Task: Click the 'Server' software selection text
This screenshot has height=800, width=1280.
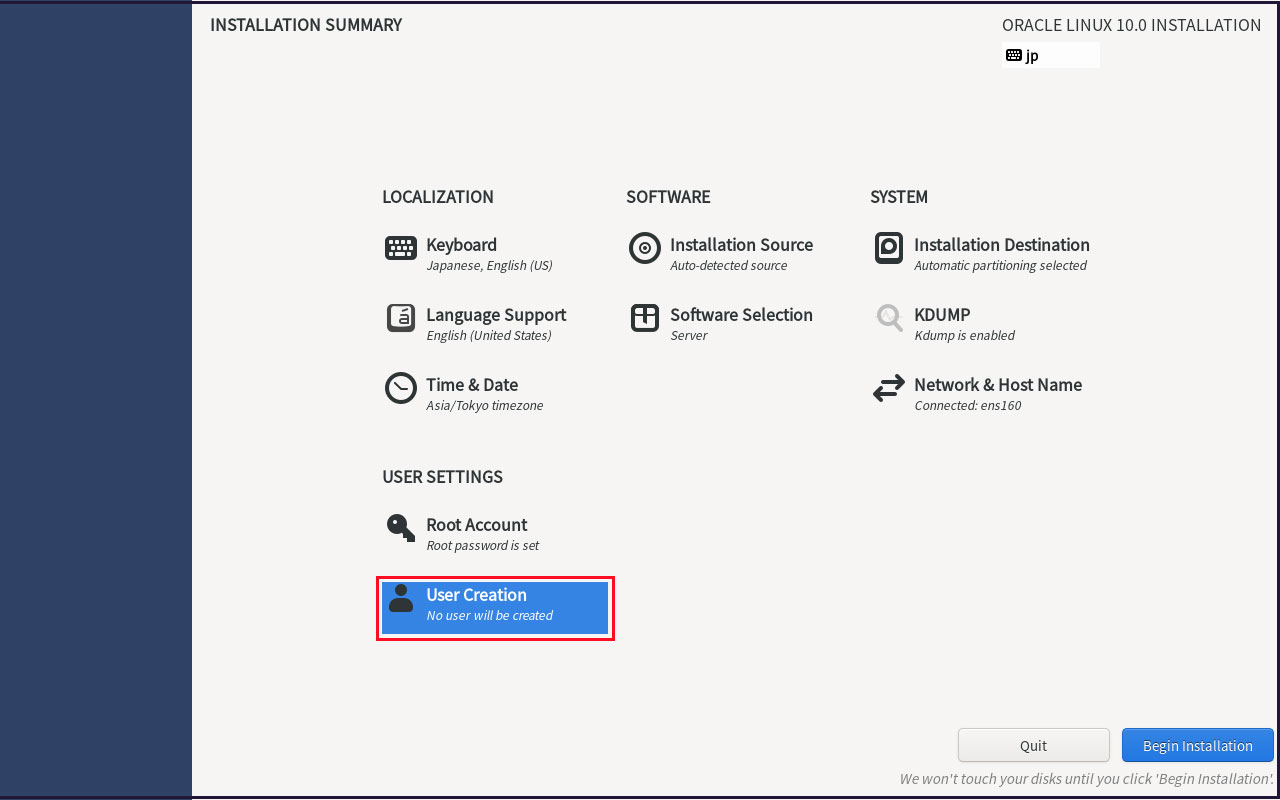Action: tap(689, 336)
